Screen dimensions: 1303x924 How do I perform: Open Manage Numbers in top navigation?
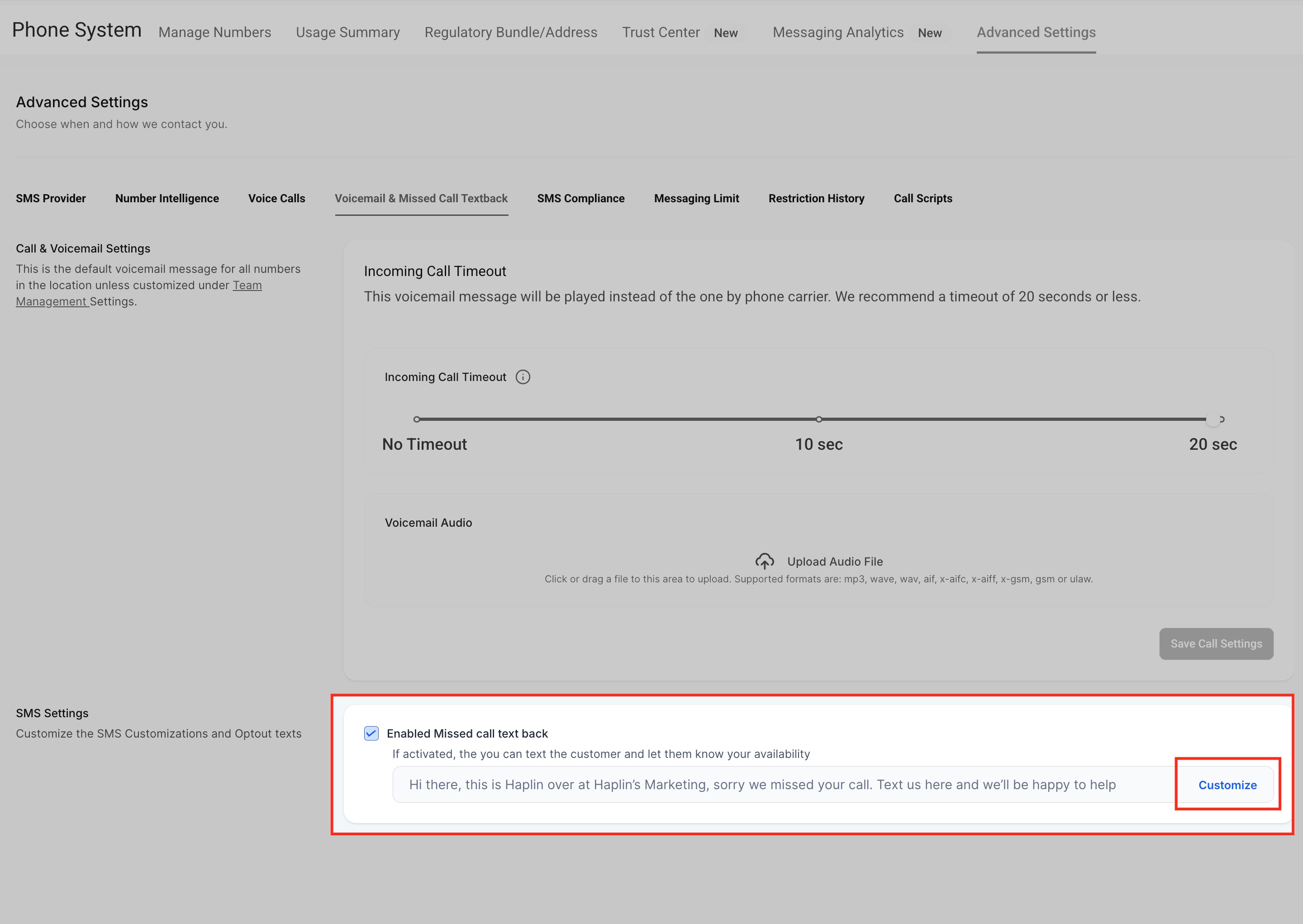[x=214, y=33]
